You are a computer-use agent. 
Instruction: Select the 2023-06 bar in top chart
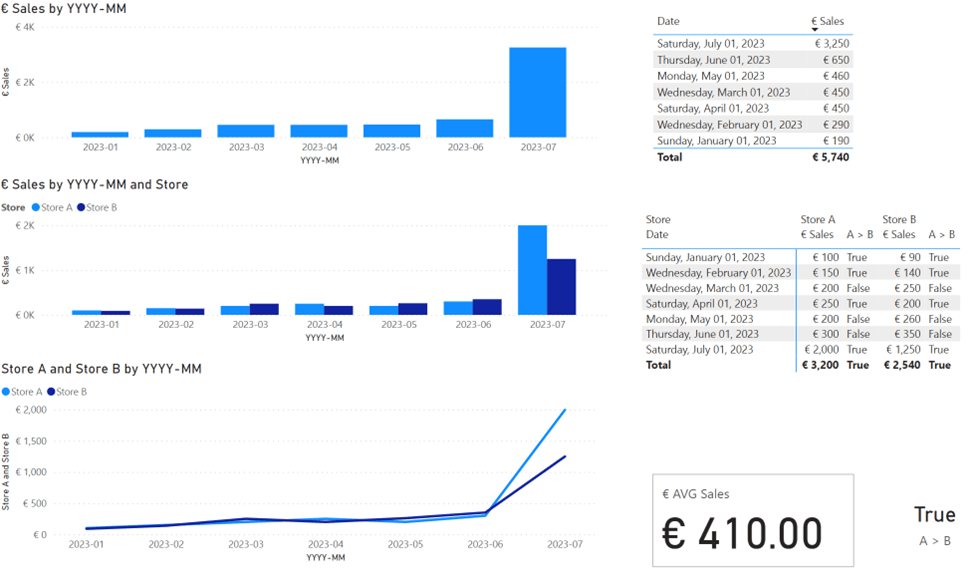coord(464,128)
